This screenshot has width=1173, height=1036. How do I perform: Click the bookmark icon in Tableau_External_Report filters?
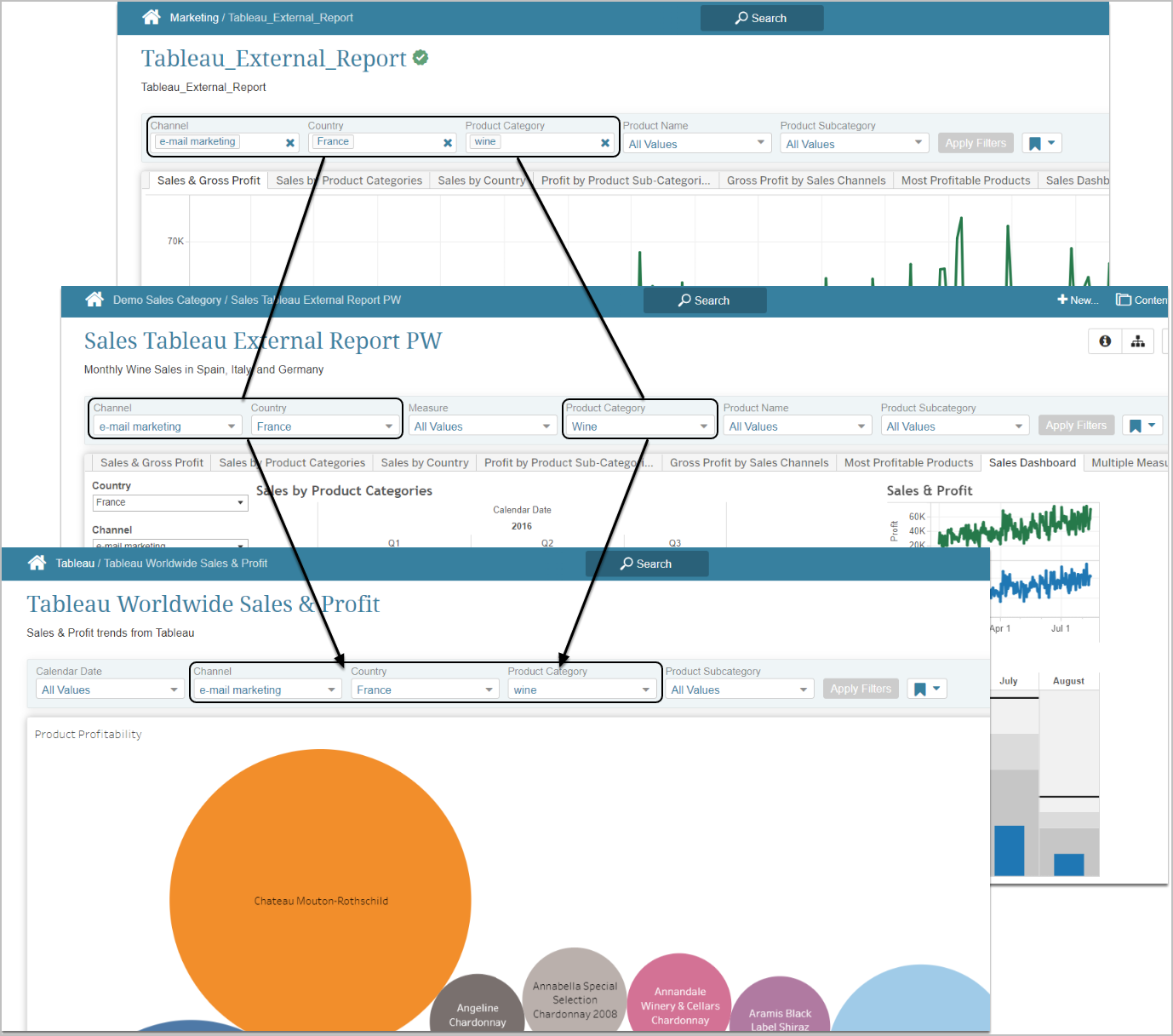pos(1035,144)
